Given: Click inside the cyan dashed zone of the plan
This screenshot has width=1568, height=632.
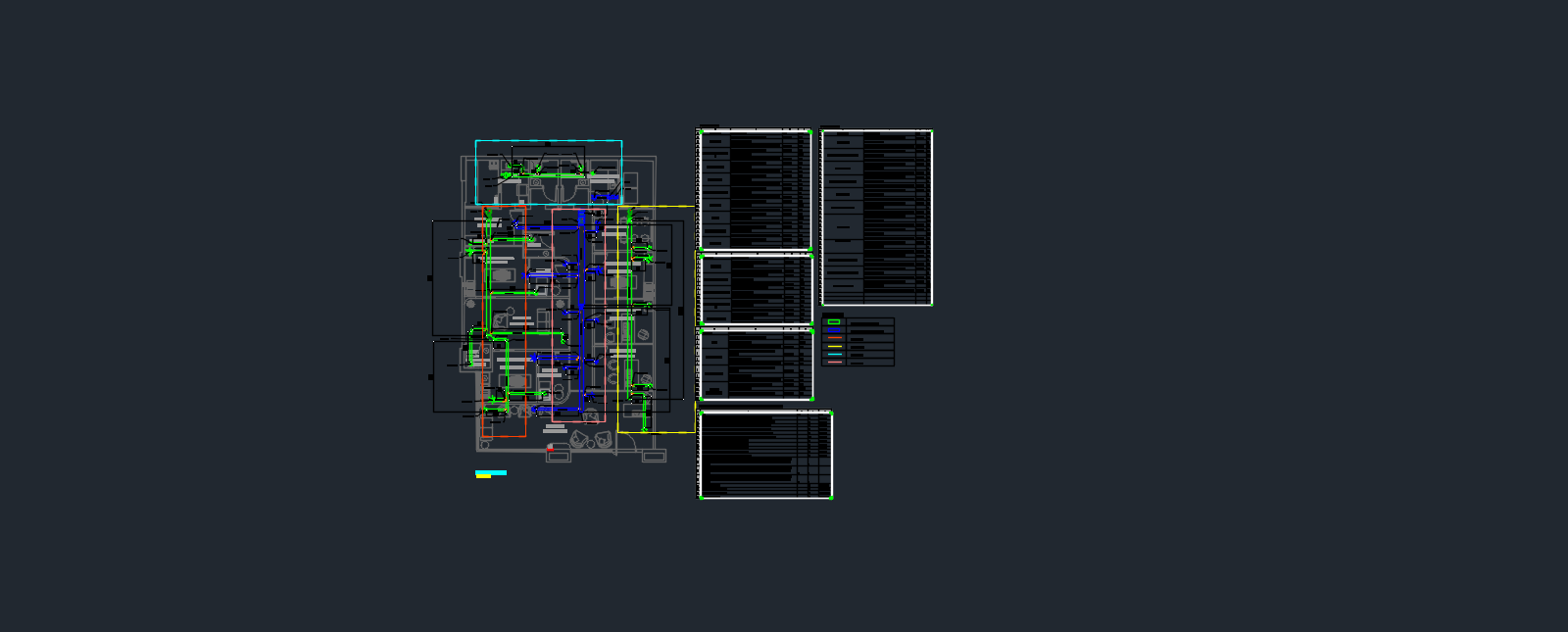Looking at the screenshot, I should pos(549,171).
